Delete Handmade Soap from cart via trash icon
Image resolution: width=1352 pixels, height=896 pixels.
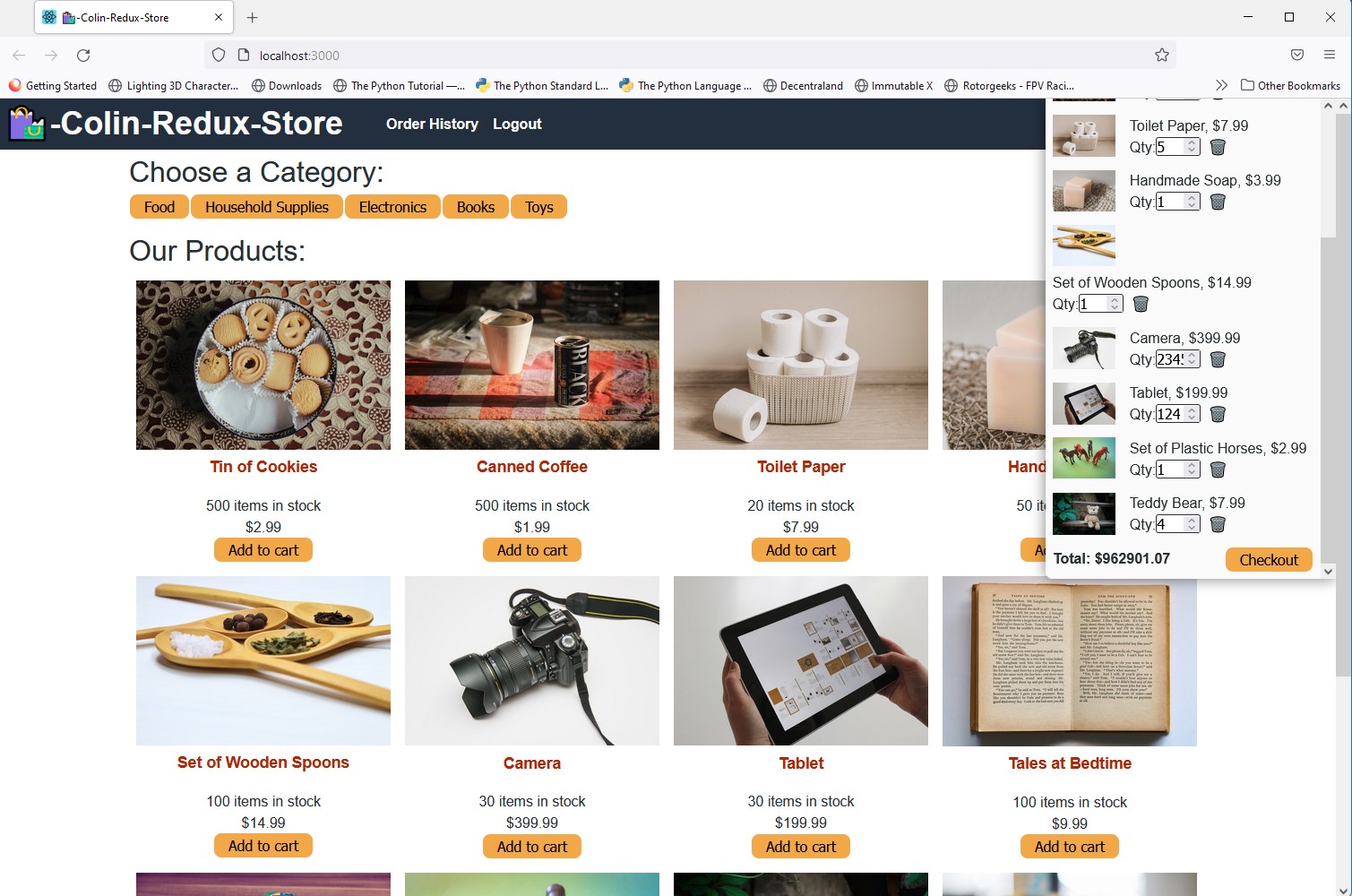(1218, 202)
